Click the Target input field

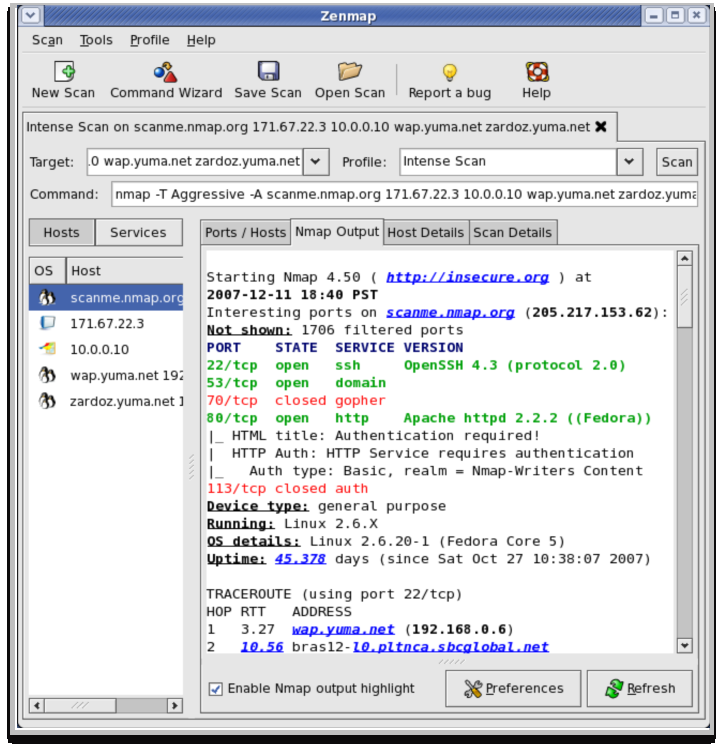(195, 162)
